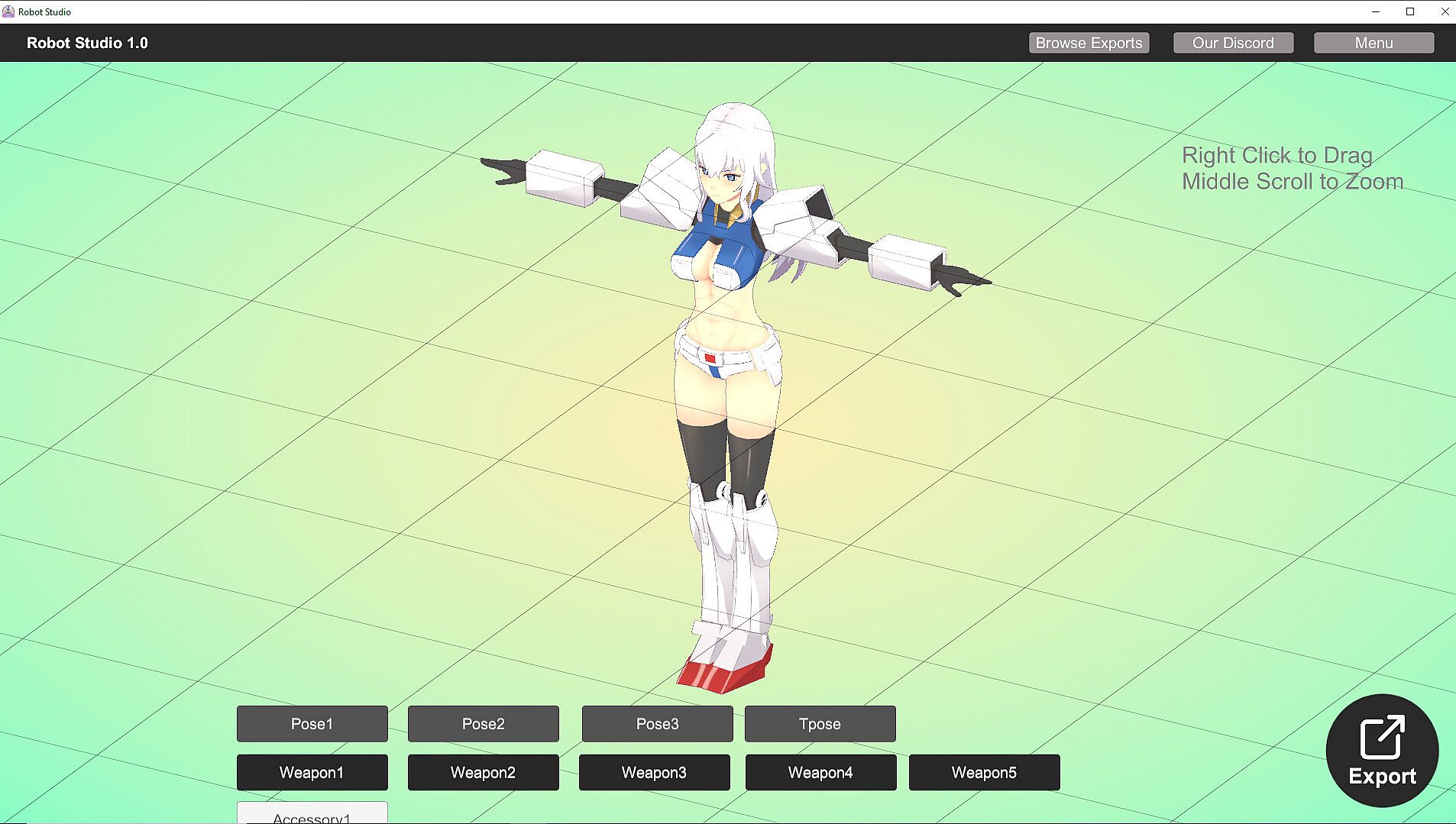Viewport: 1456px width, 824px height.
Task: Reset the model to Tpose
Action: coord(820,724)
